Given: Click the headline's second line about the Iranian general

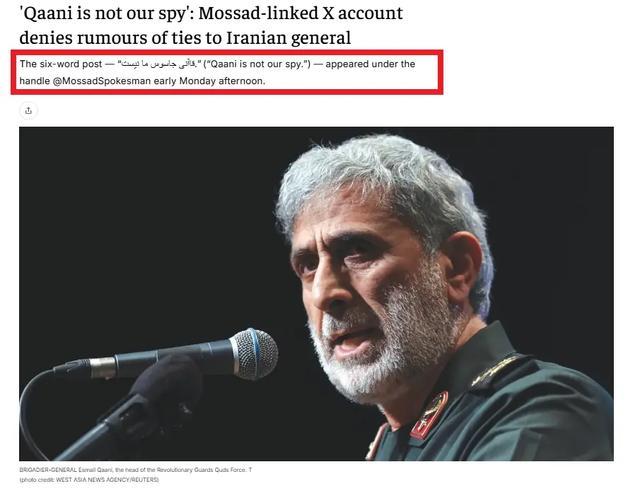Looking at the screenshot, I should [185, 38].
